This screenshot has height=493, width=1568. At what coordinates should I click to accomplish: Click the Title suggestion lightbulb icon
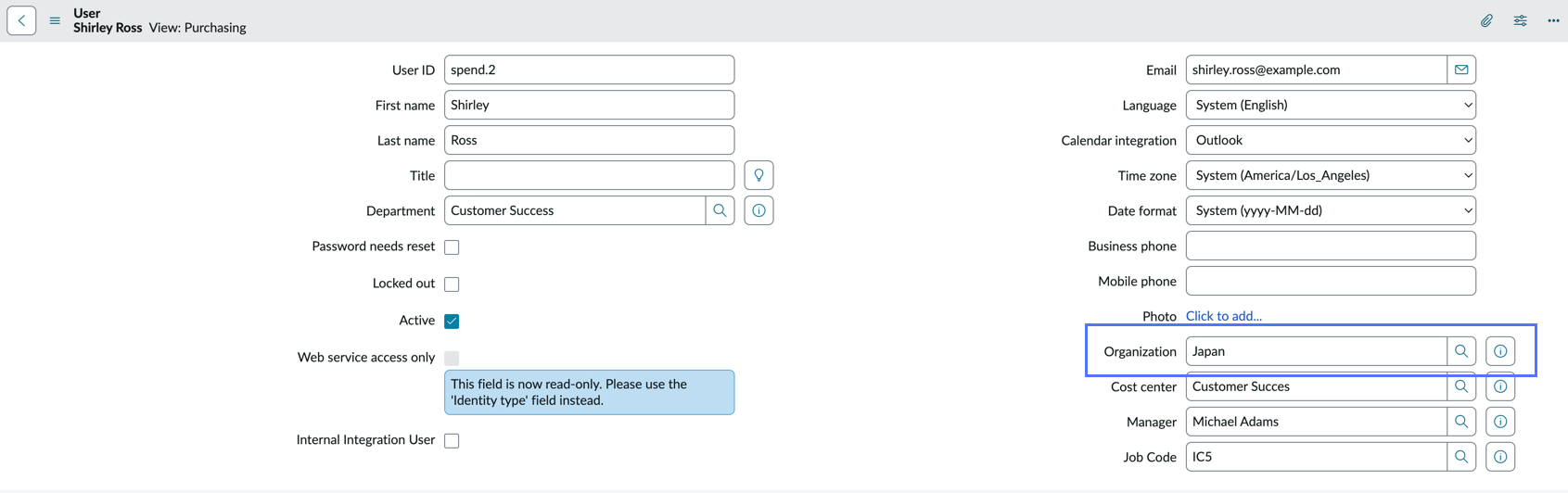[x=759, y=175]
